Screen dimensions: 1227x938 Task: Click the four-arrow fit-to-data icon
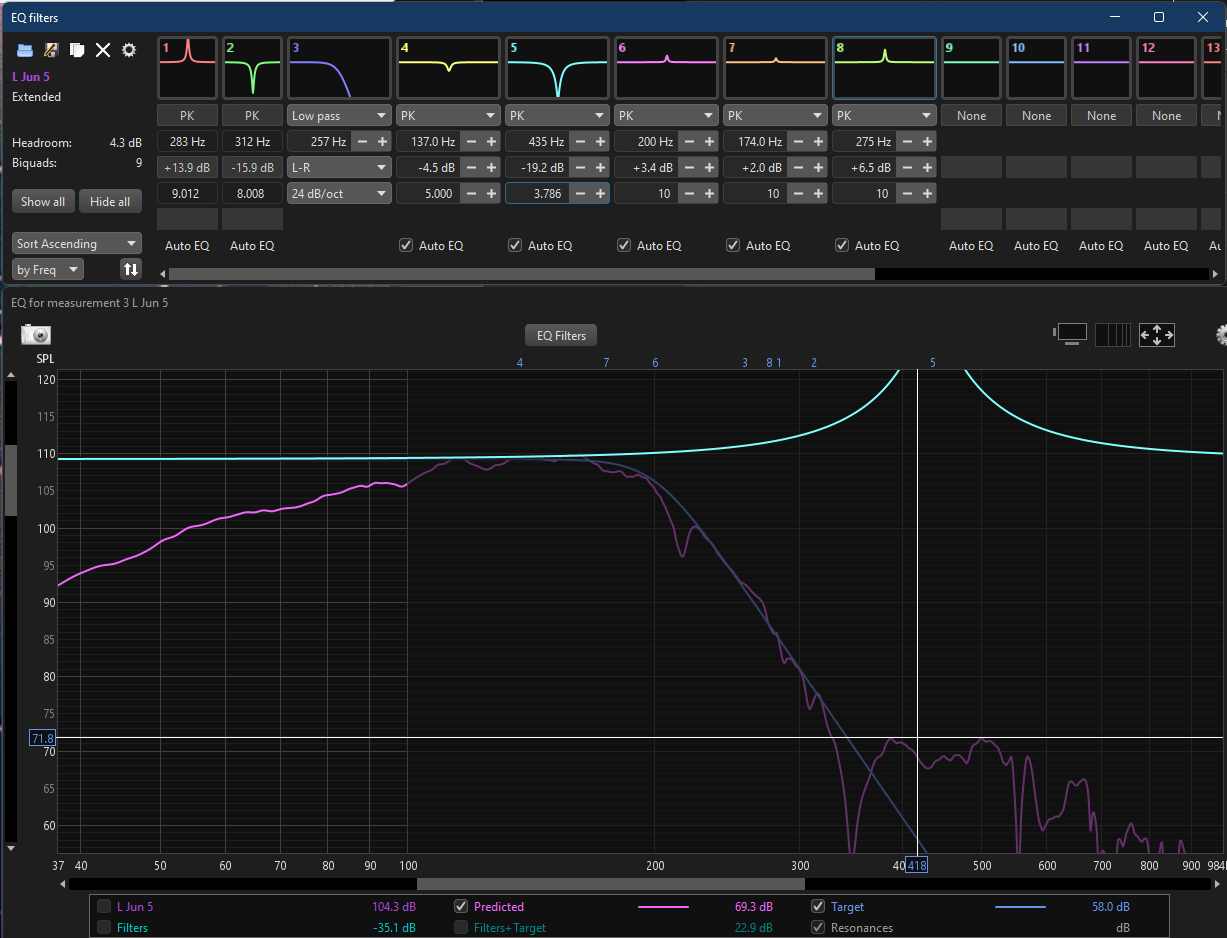coord(1157,335)
